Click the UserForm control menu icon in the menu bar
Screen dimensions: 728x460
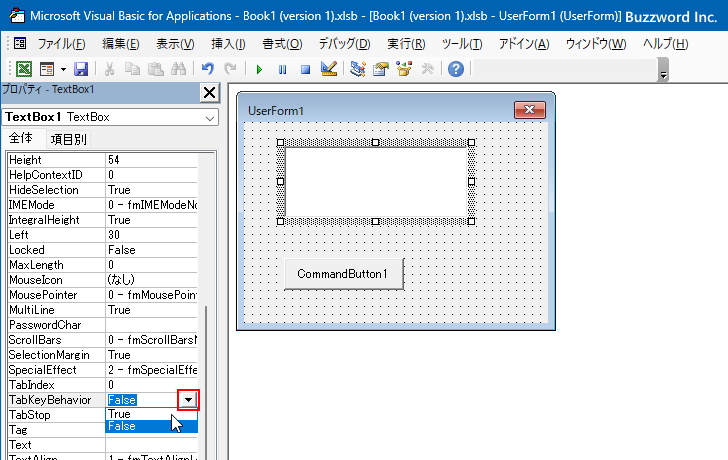click(x=20, y=43)
